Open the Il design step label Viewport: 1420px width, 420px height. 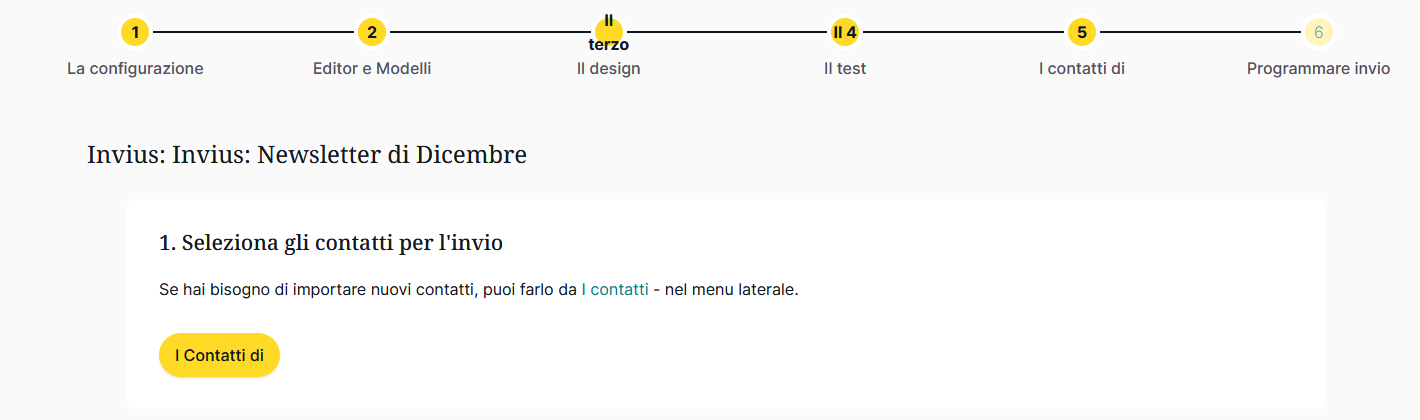608,69
